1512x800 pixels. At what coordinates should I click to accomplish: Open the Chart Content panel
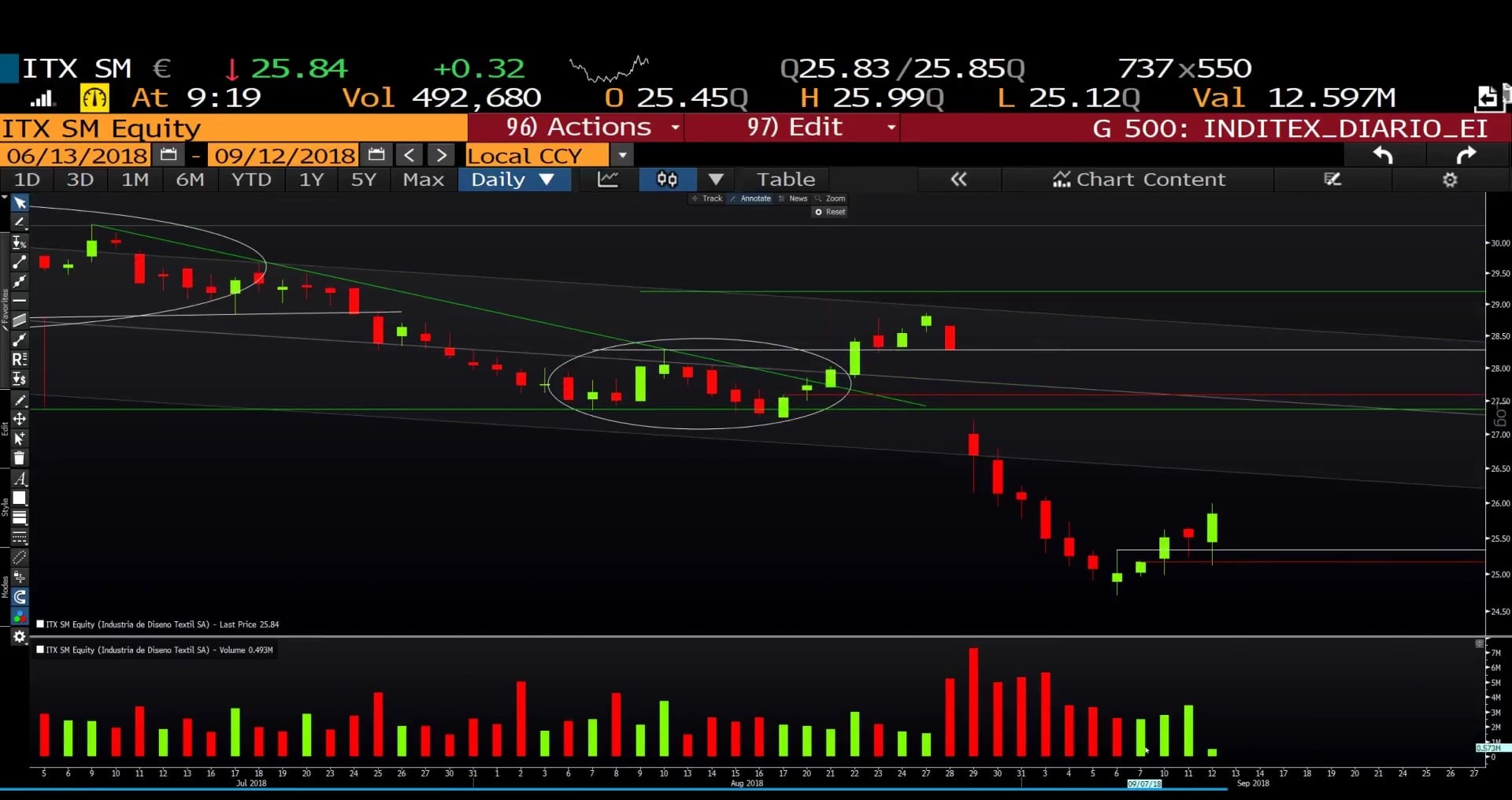1139,180
